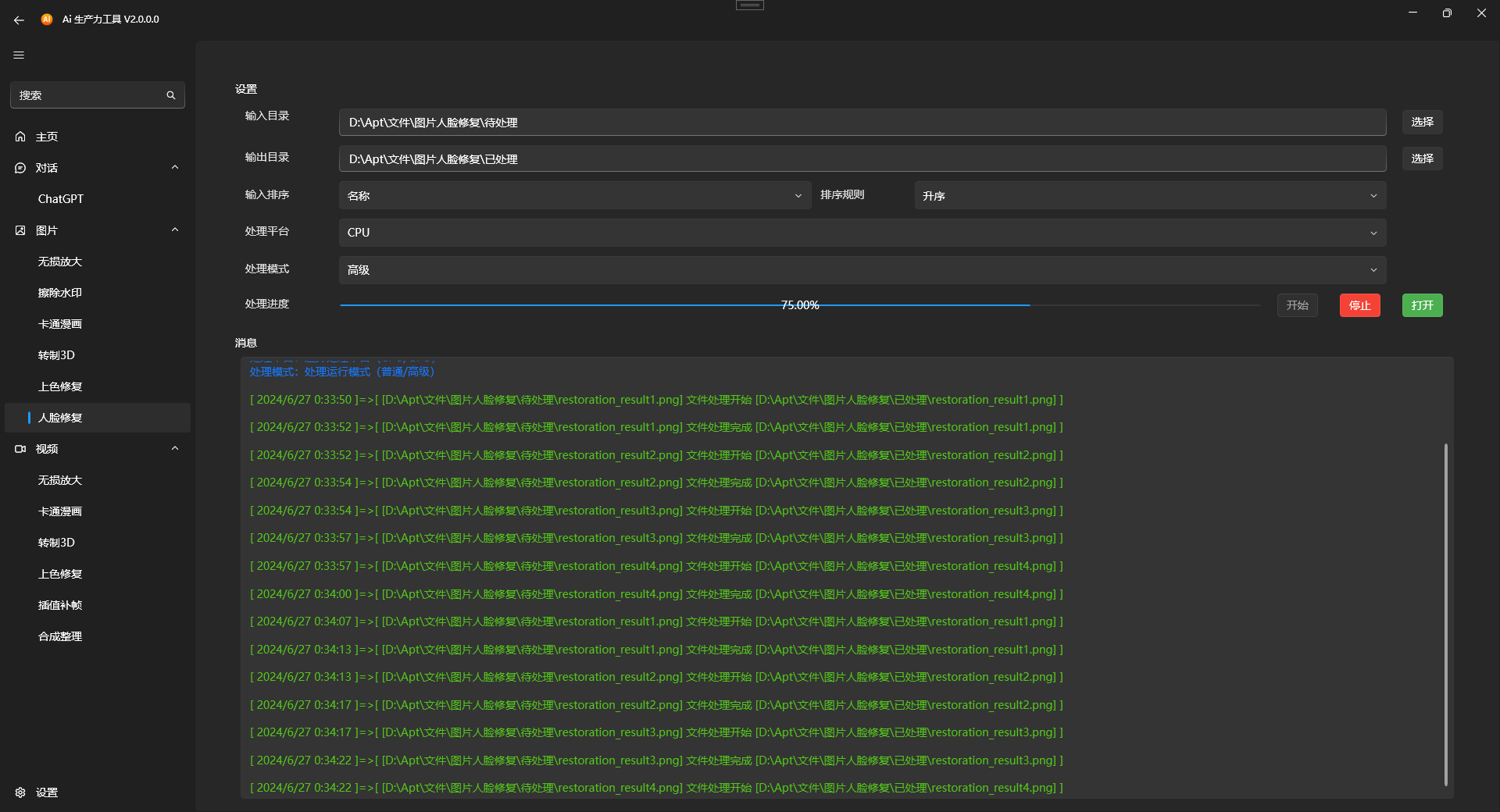
Task: Stop processing with the red 停止 button
Action: pyautogui.click(x=1360, y=305)
